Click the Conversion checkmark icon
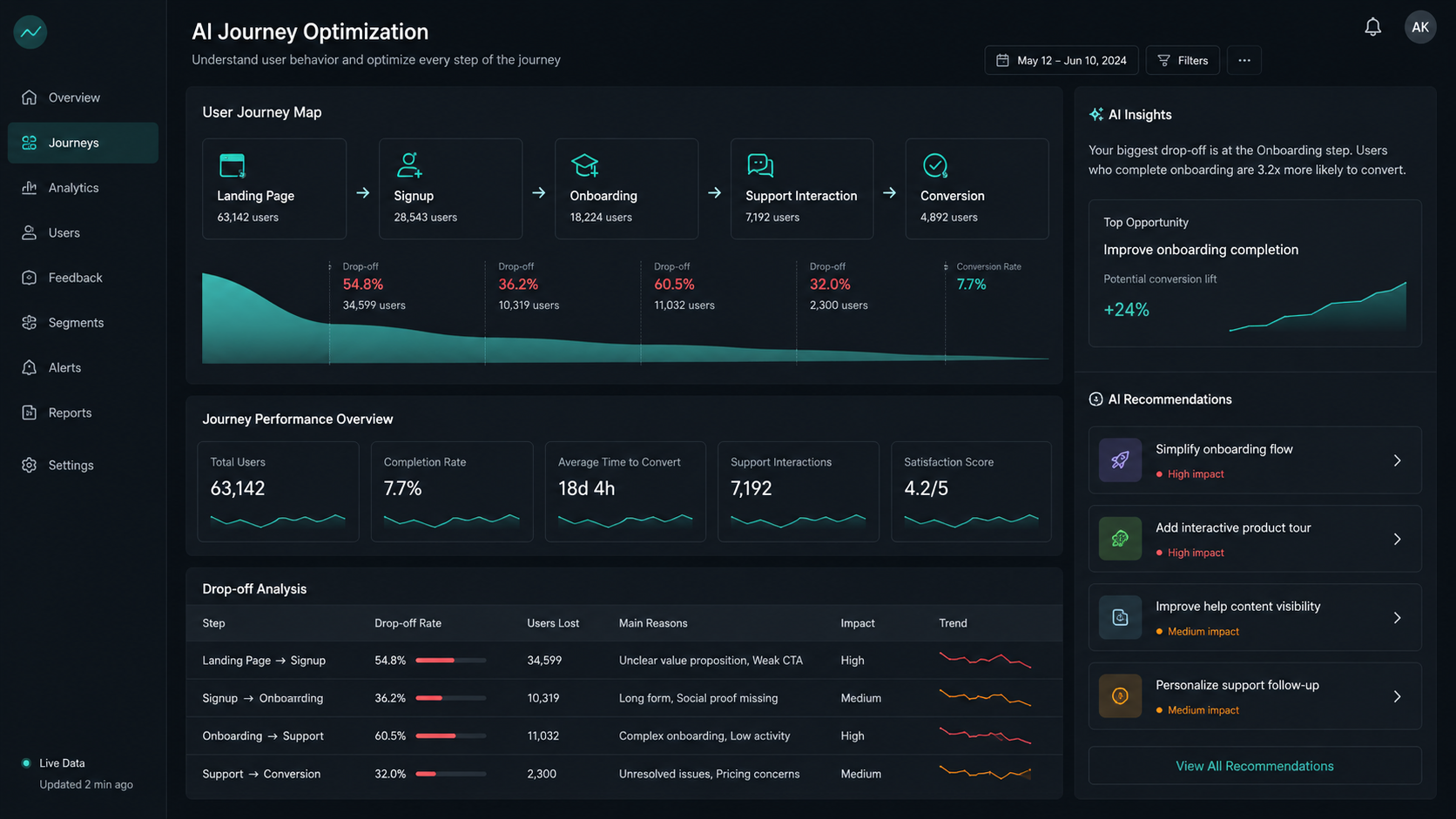Image resolution: width=1456 pixels, height=819 pixels. pyautogui.click(x=935, y=165)
